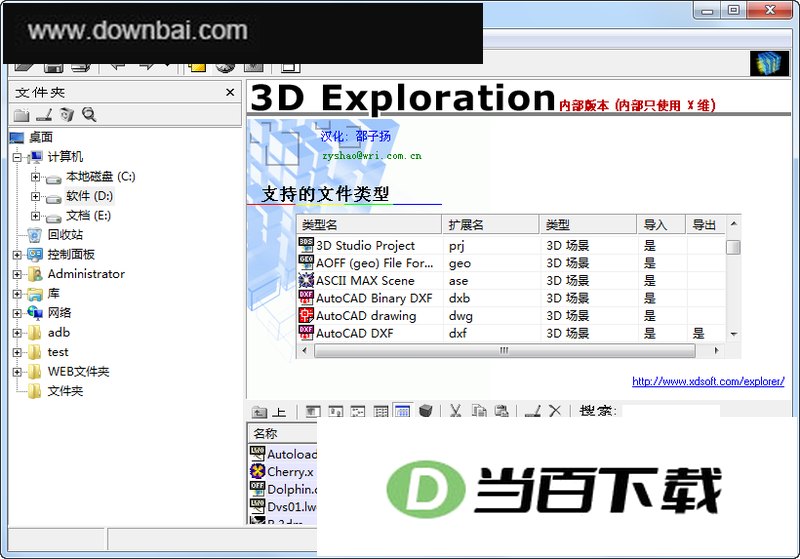Select 本地磁盘 (C:) drive
Image resolution: width=800 pixels, height=559 pixels.
click(101, 176)
